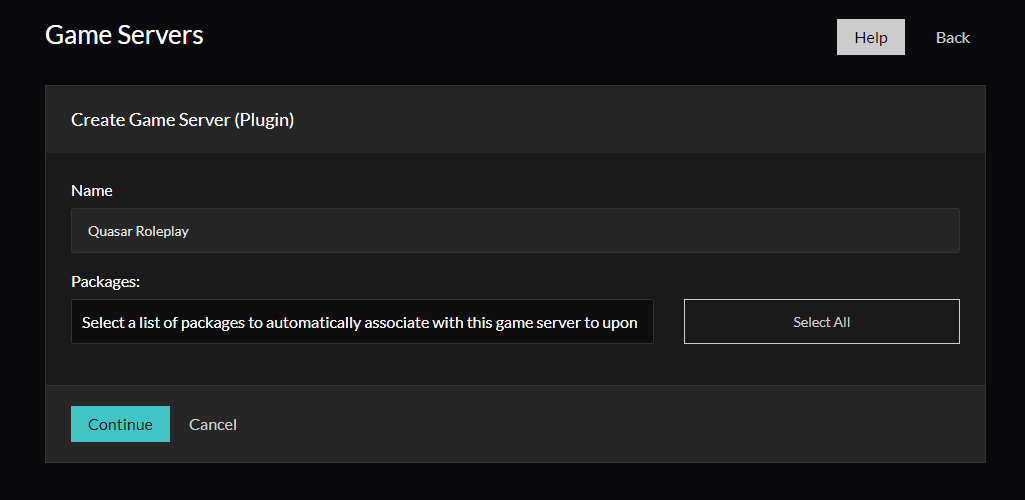Image resolution: width=1025 pixels, height=500 pixels.
Task: Click the Create Game Server (Plugin) title
Action: [x=182, y=120]
